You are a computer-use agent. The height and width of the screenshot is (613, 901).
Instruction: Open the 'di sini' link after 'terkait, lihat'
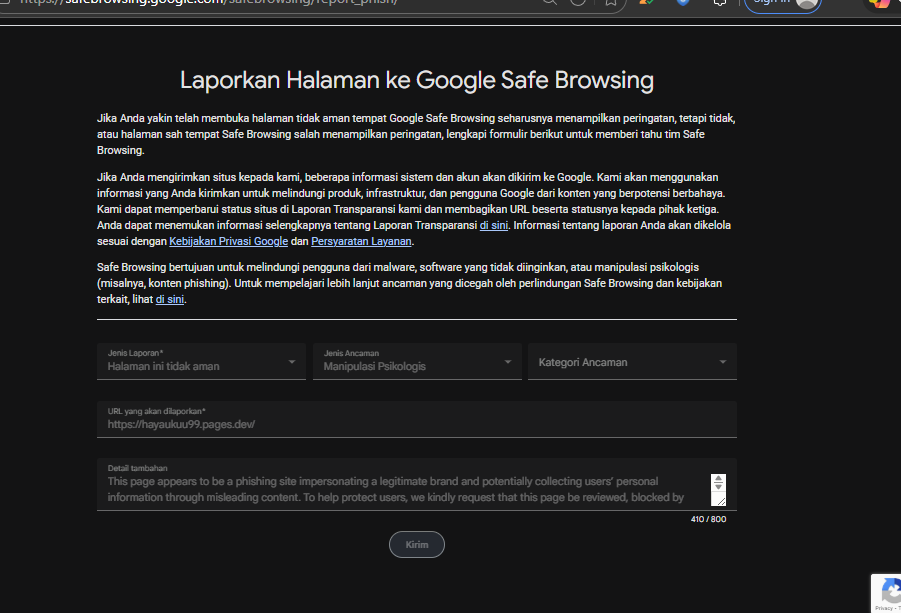[x=170, y=299]
